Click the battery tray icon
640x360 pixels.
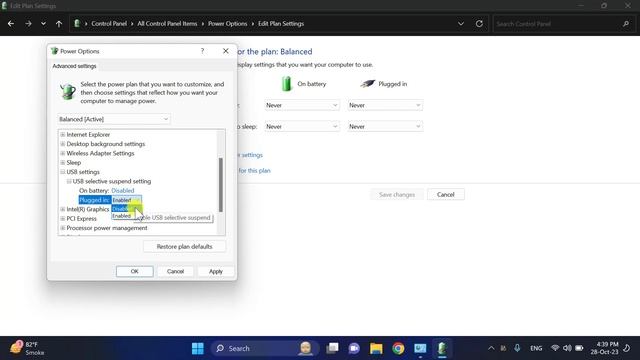click(x=579, y=348)
